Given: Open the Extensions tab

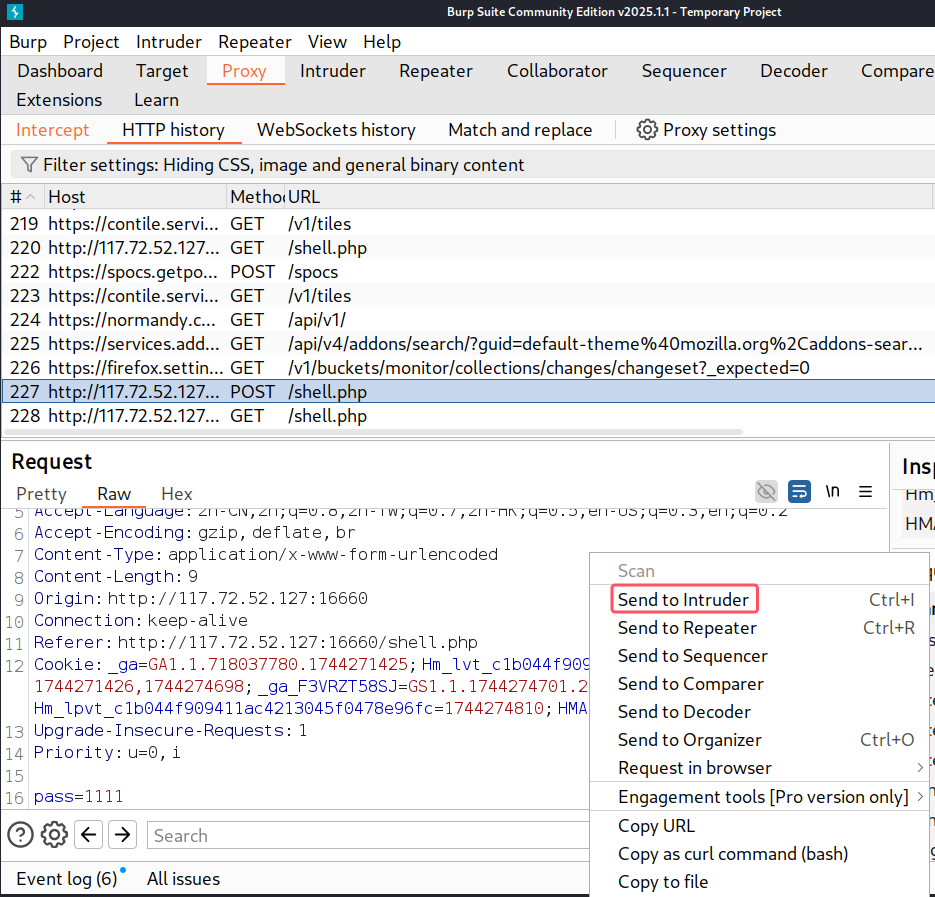Looking at the screenshot, I should 59,100.
